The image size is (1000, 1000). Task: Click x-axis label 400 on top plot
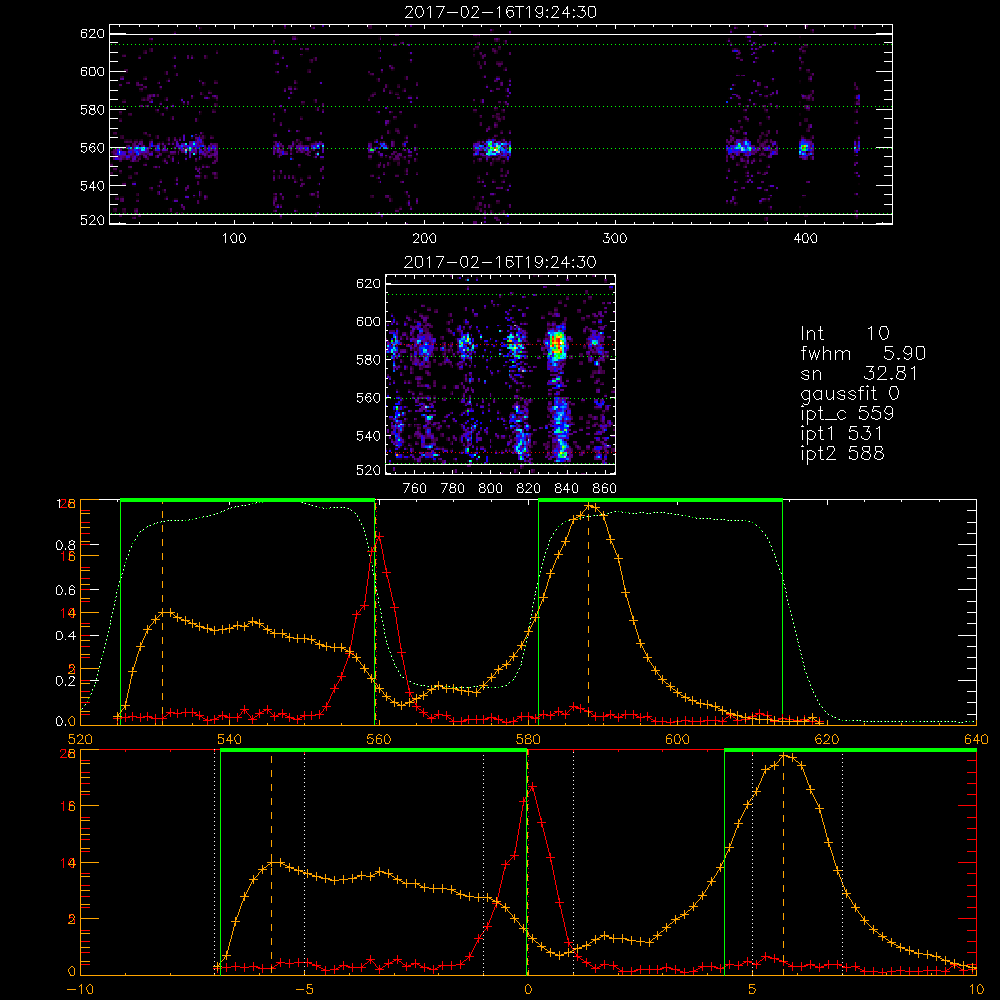click(805, 239)
